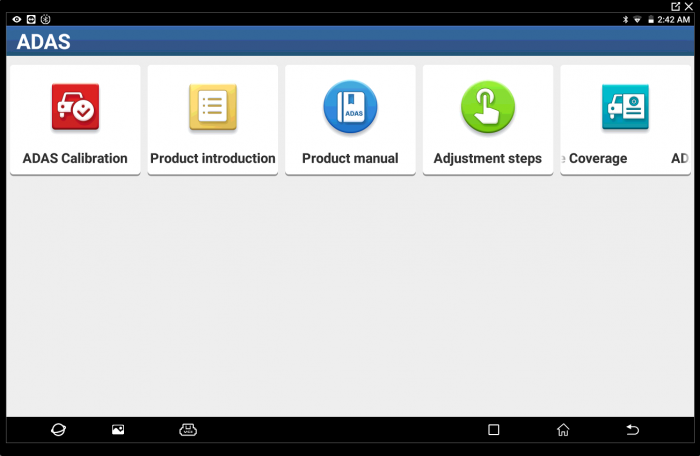Click the 2:42 AM clock
This screenshot has width=700, height=456.
(674, 19)
